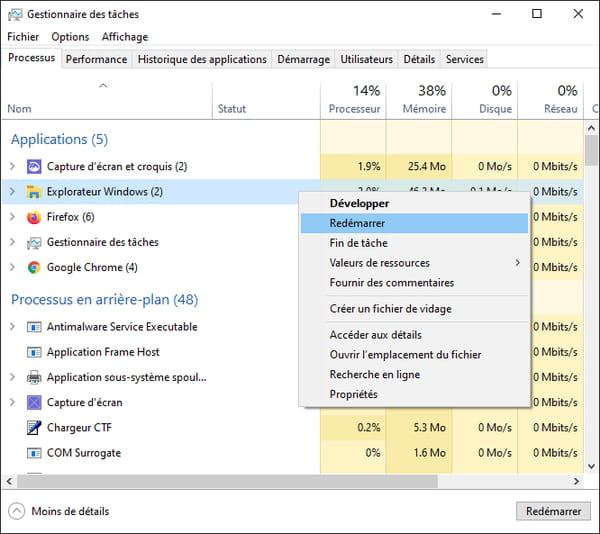This screenshot has width=600, height=534.
Task: Expand the Explorateur Windows (2) group
Action: click(12, 192)
